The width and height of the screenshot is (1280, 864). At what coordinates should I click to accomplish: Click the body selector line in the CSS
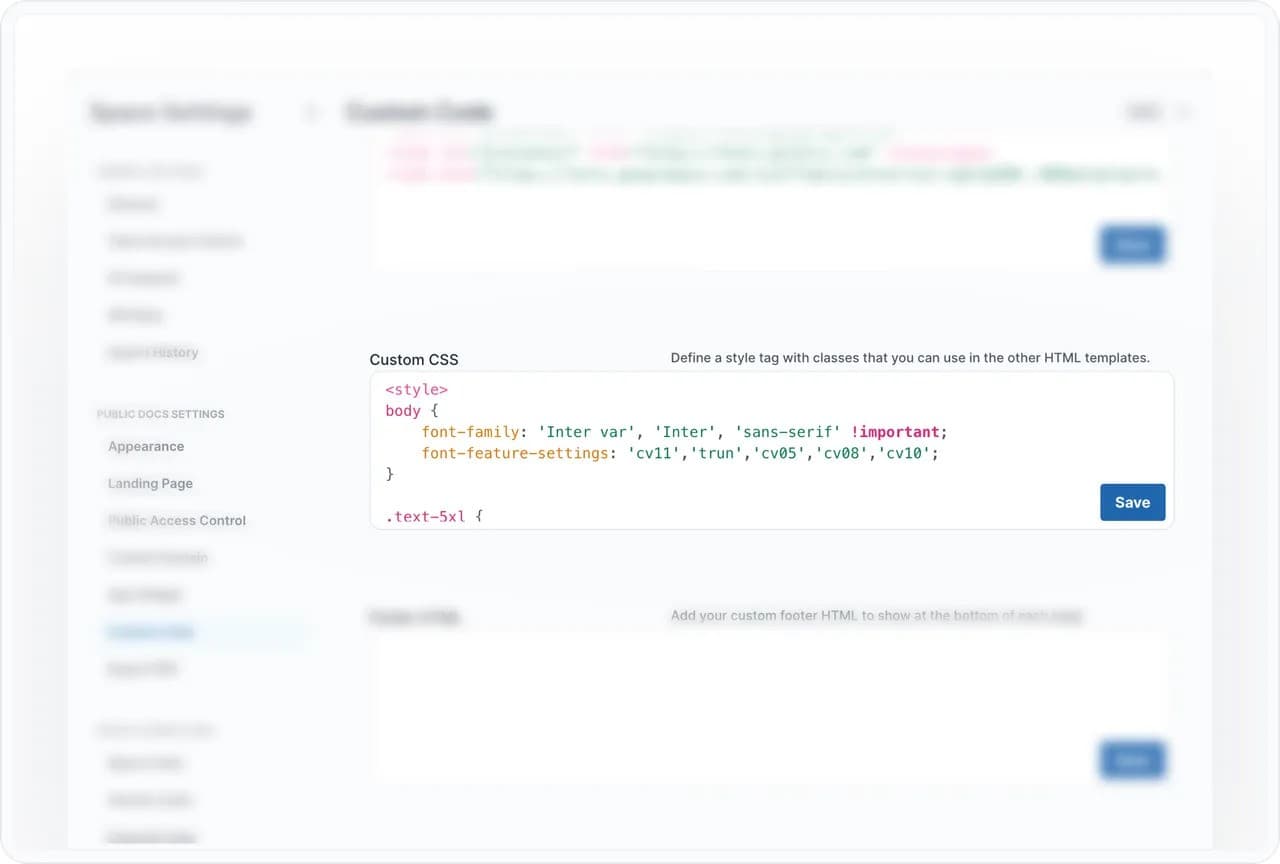coord(402,411)
